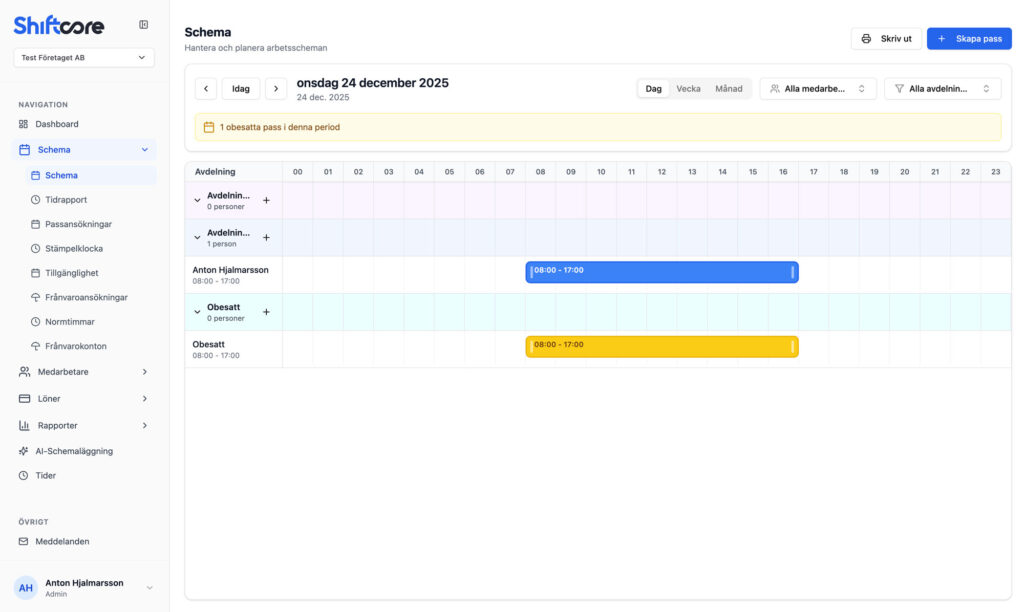1024x612 pixels.
Task: Open Alla avdelningar filter dropdown
Action: pos(942,89)
